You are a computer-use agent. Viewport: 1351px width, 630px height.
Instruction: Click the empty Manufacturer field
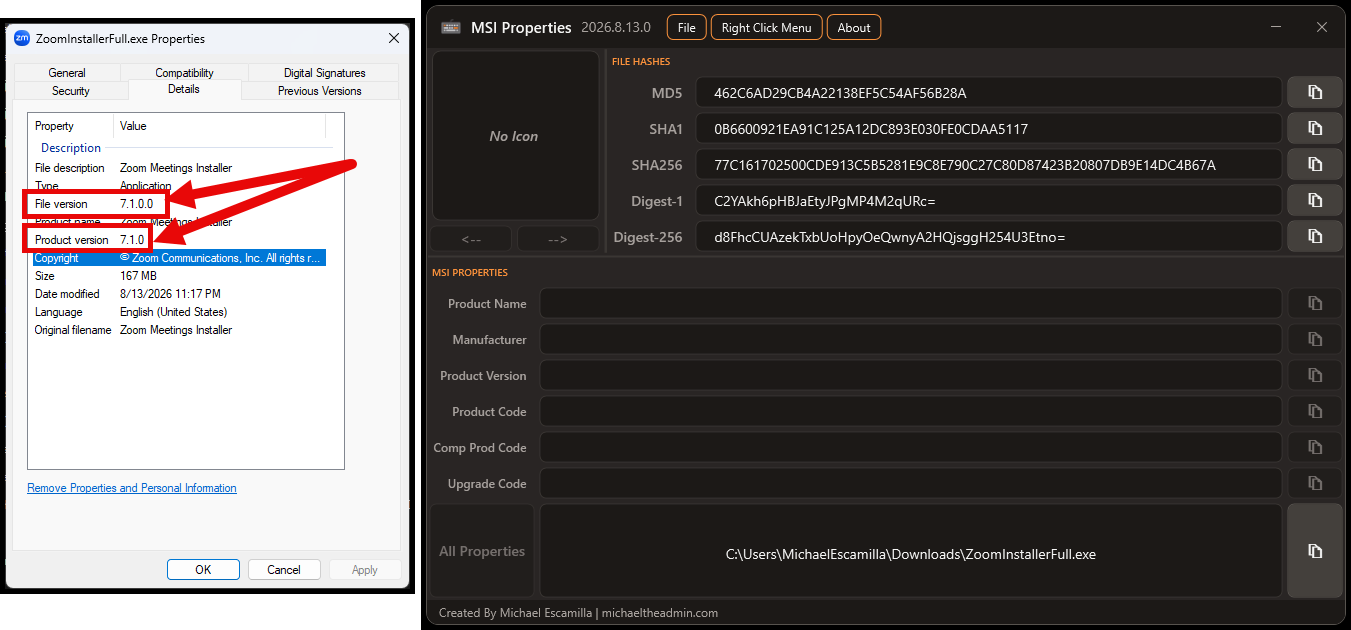point(911,339)
